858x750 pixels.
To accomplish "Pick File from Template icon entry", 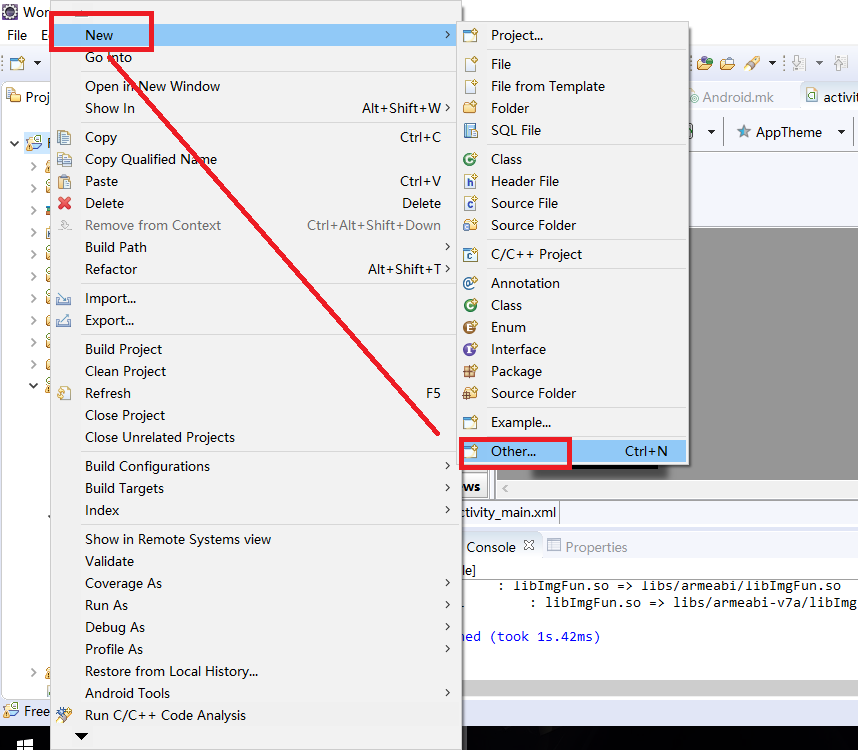I will pyautogui.click(x=573, y=86).
